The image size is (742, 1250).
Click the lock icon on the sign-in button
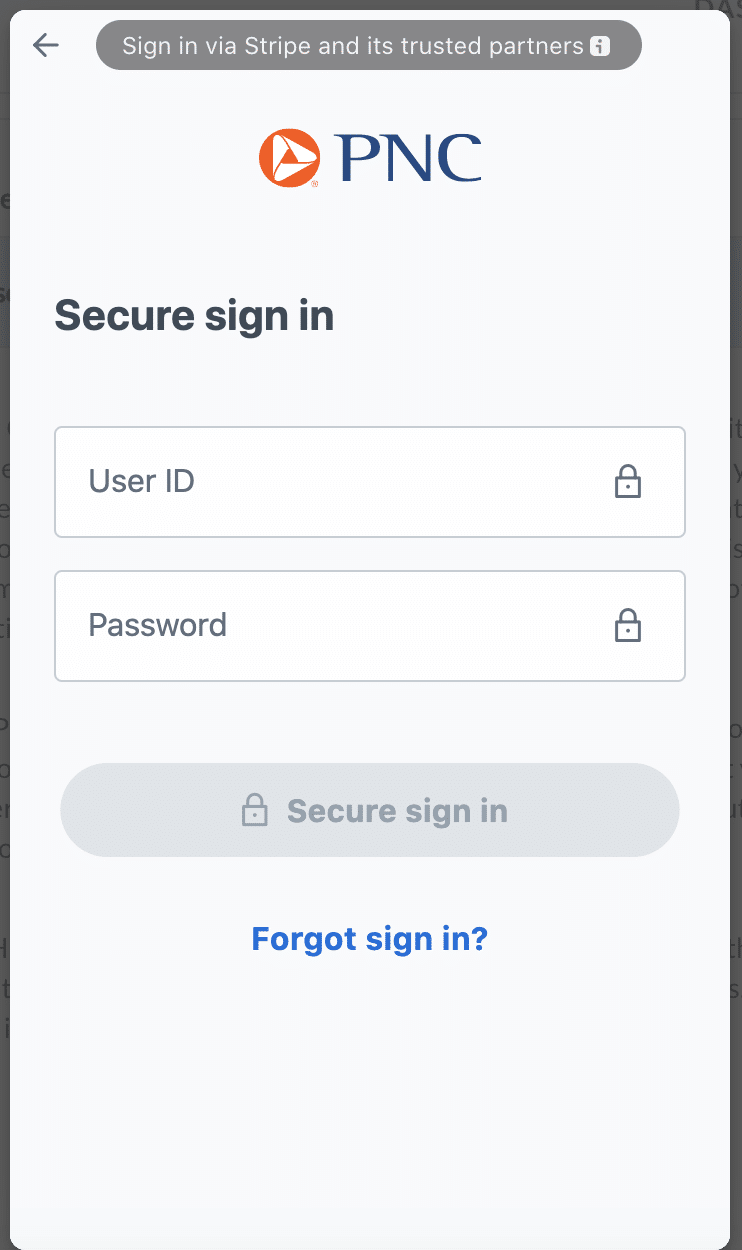(255, 810)
